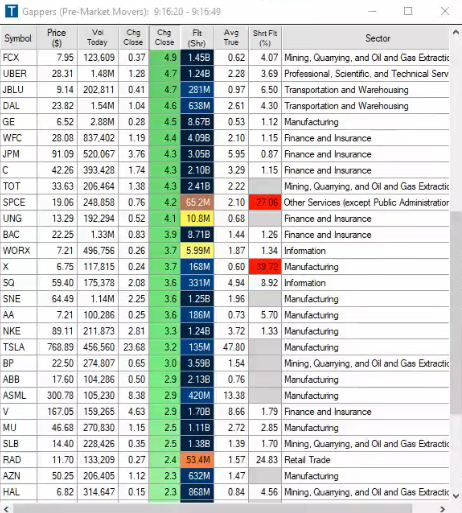Viewport: 462px width, 513px height.
Task: Select the TSLA symbol cell
Action: click(x=18, y=347)
